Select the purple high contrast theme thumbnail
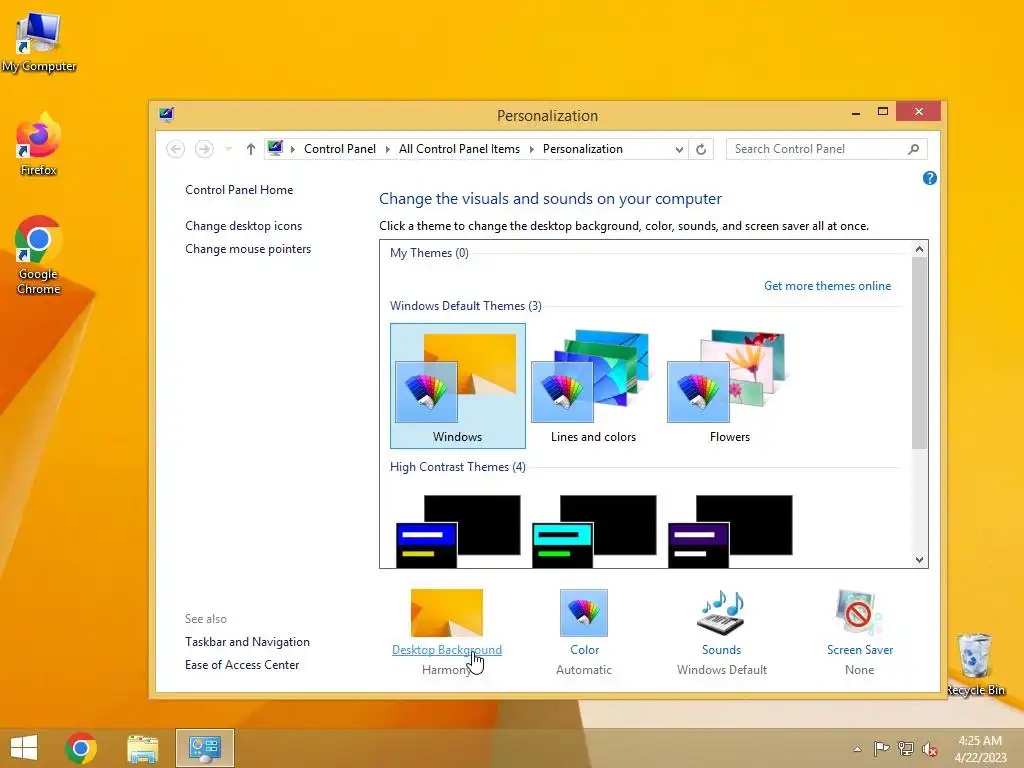 (x=730, y=531)
